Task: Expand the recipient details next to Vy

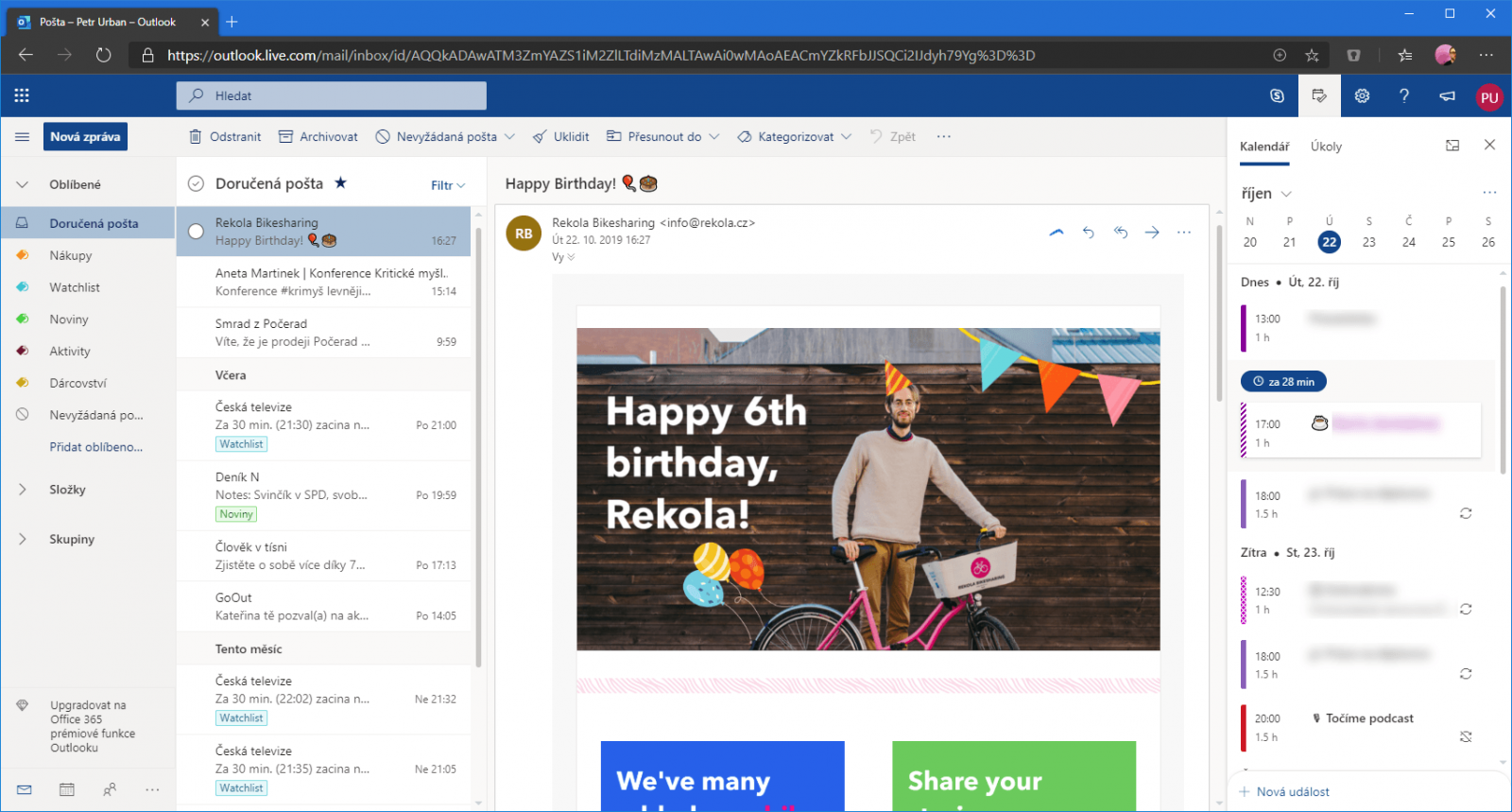Action: tap(571, 257)
